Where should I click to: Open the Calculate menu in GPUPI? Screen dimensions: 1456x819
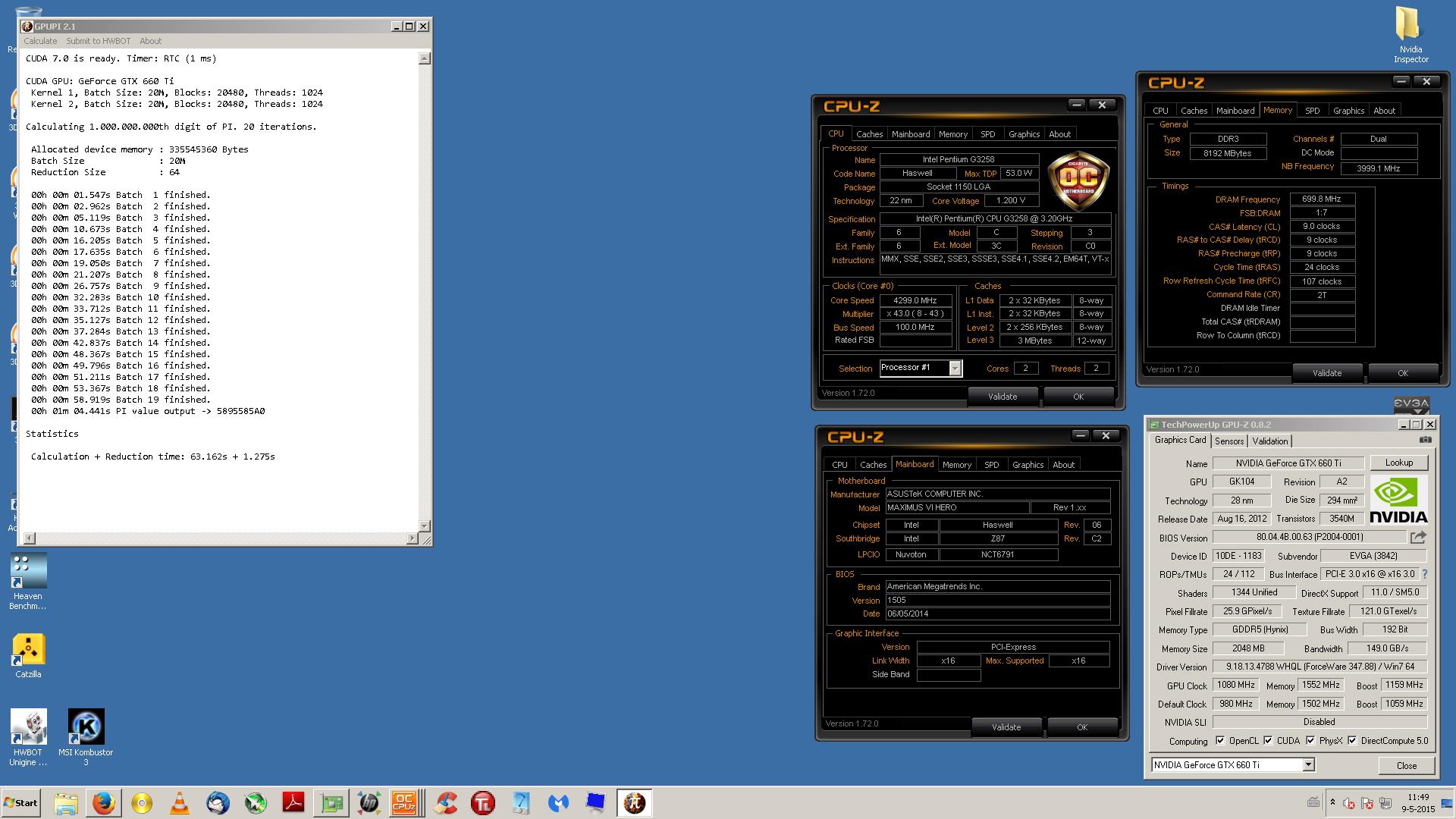(x=40, y=41)
